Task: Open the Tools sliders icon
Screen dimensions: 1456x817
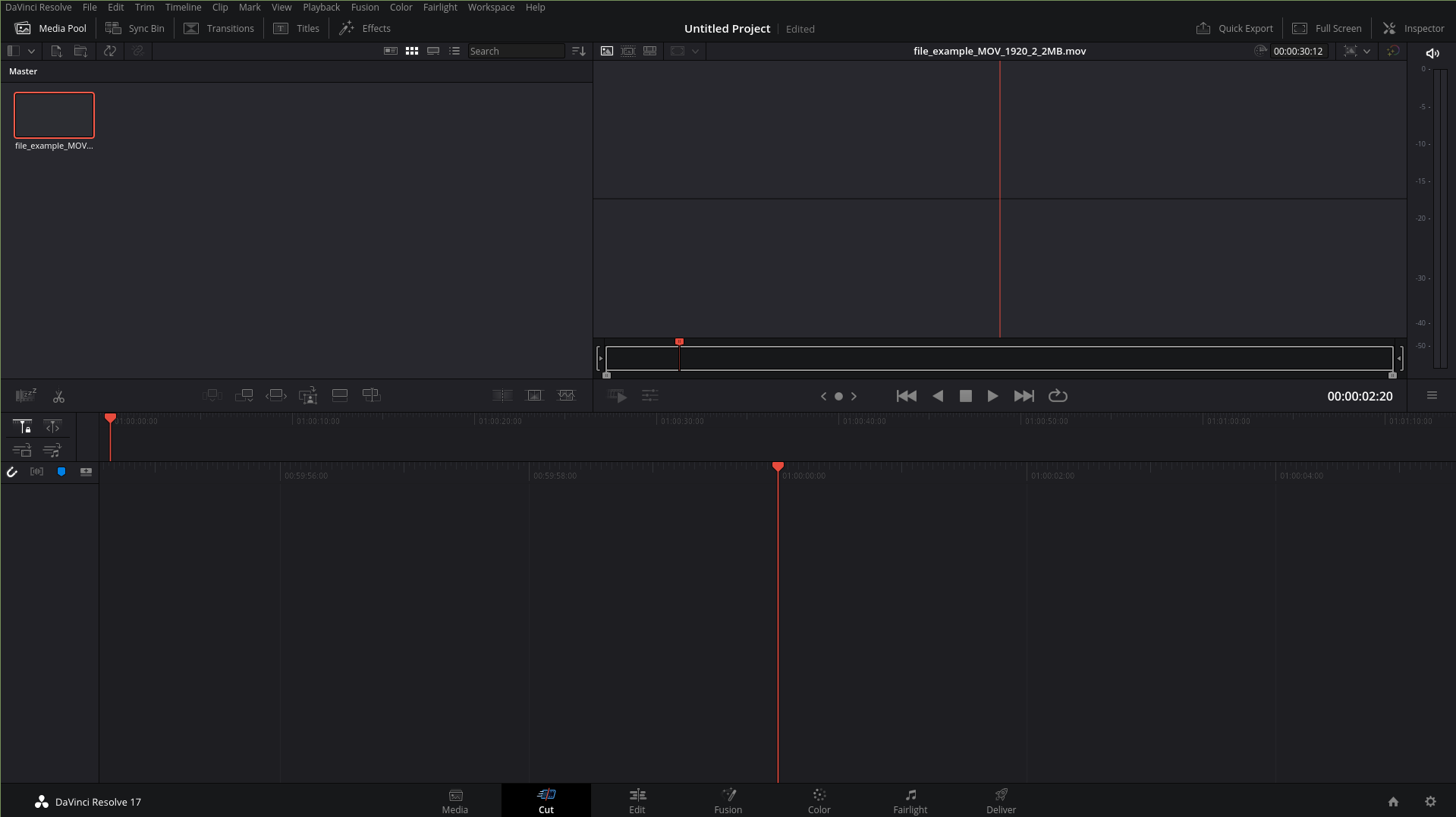Action: pos(650,396)
